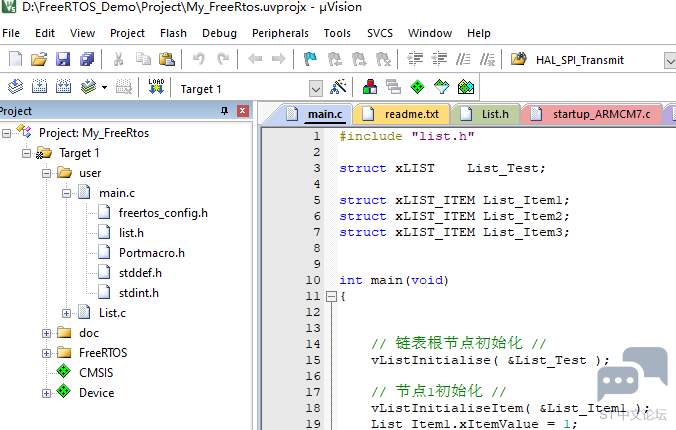This screenshot has width=676, height=430.
Task: Select stddef.h in project tree
Action: click(140, 273)
